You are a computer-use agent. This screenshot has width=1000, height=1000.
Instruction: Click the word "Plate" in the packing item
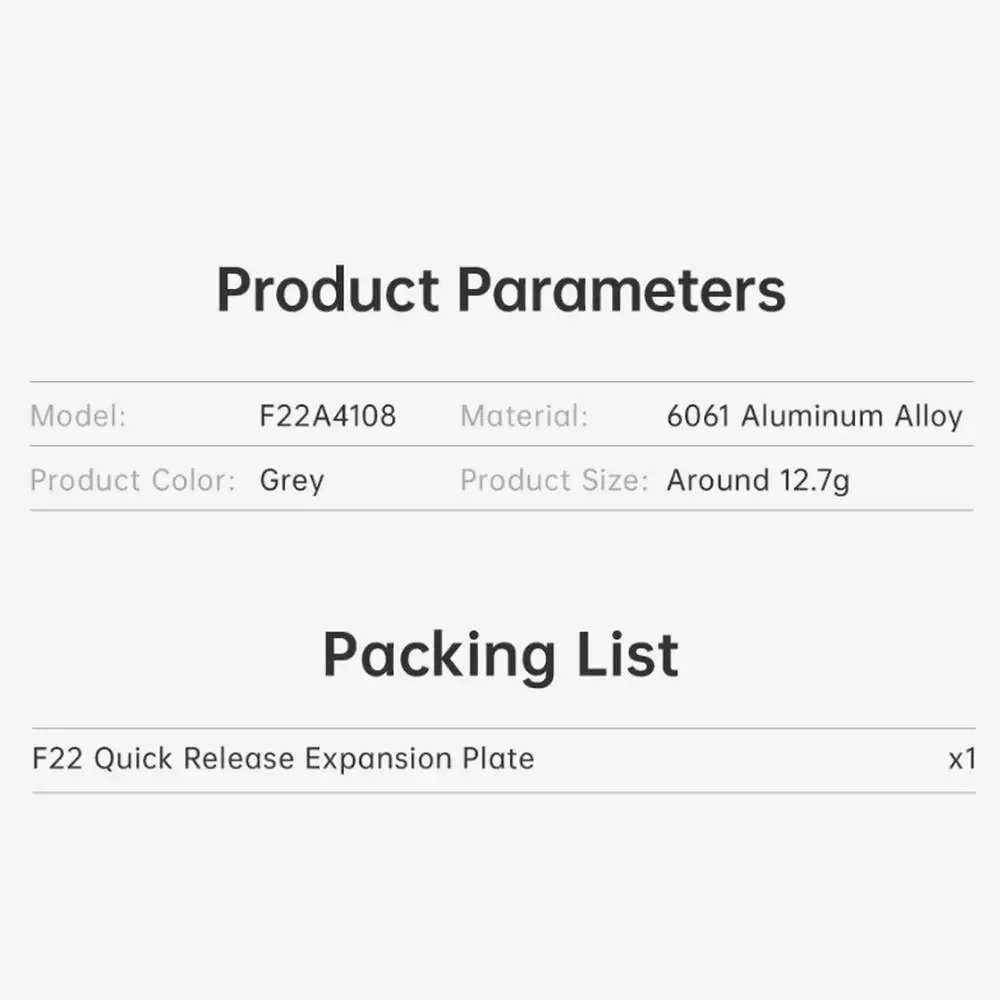coord(498,759)
